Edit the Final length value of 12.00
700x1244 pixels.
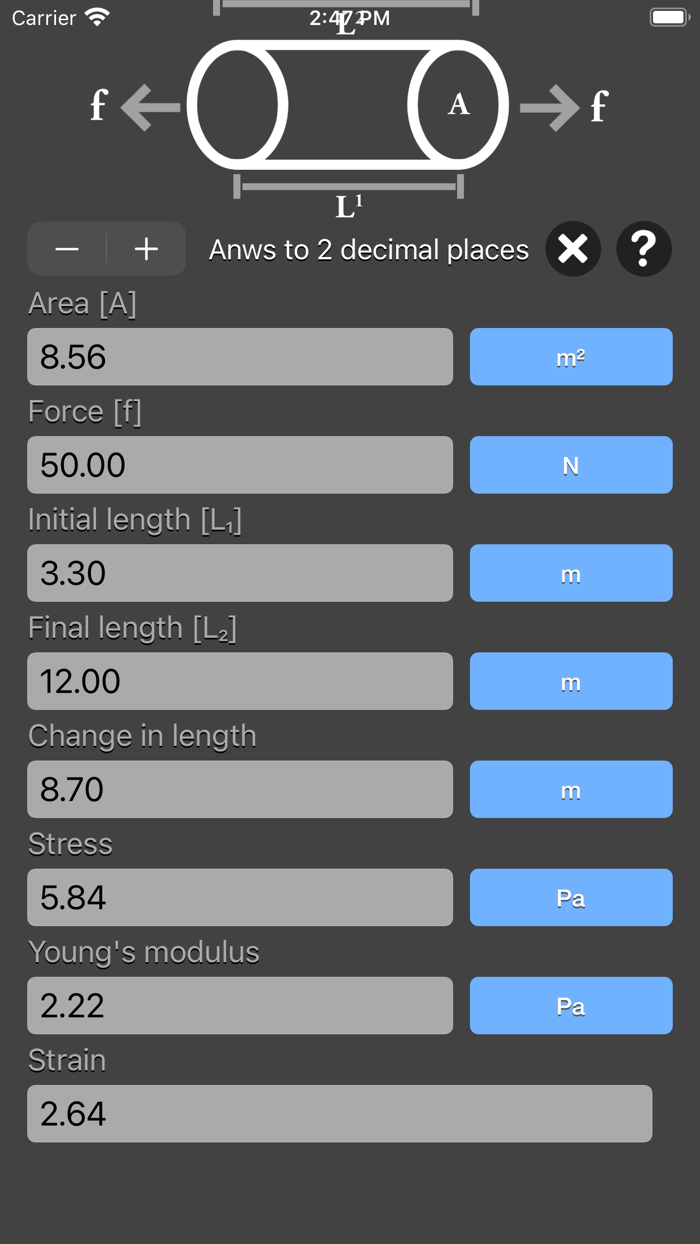240,681
